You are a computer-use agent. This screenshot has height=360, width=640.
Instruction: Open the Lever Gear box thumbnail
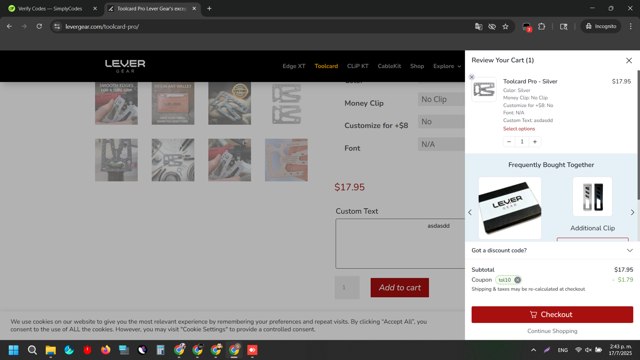(x=509, y=208)
